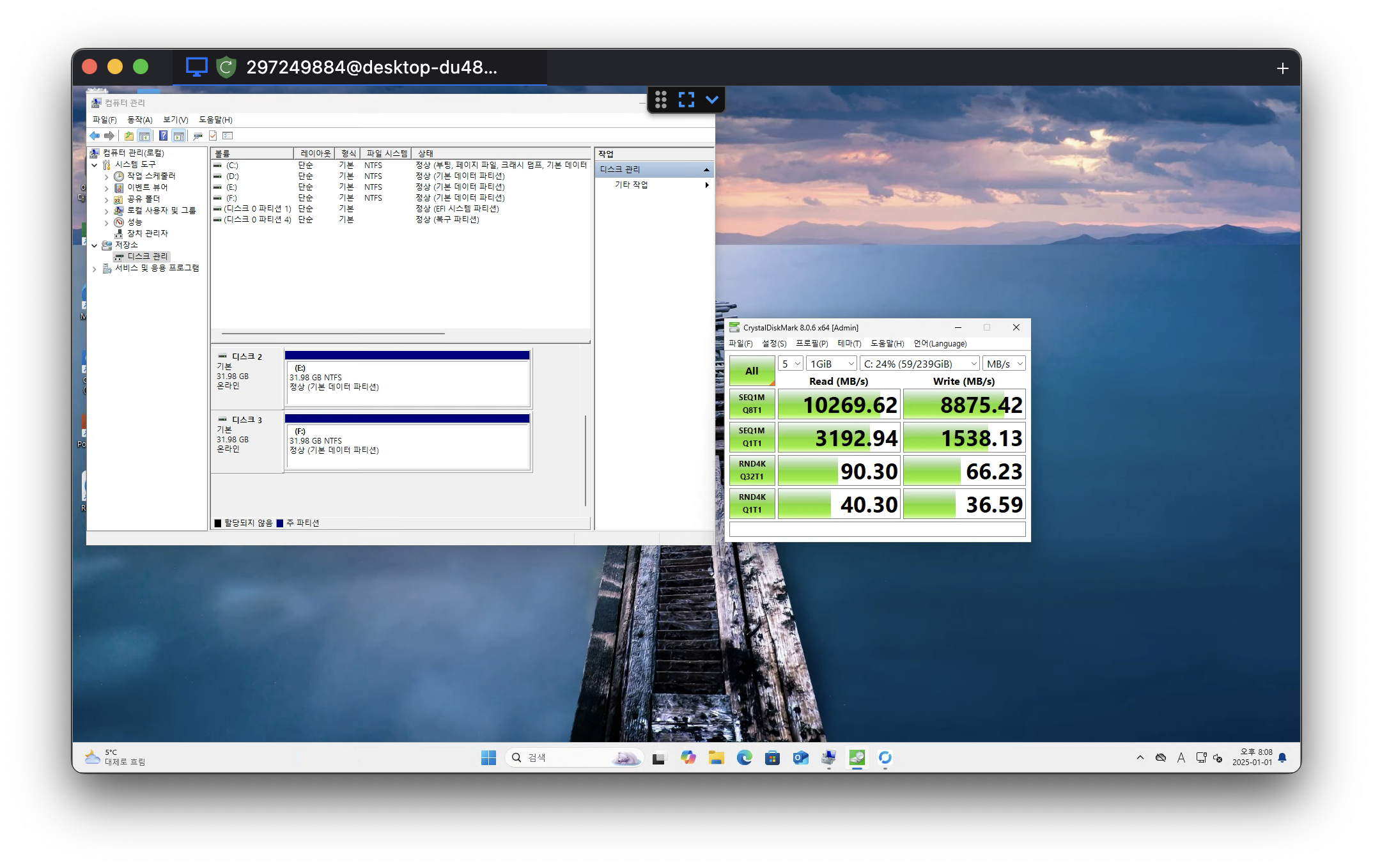The height and width of the screenshot is (868, 1373).
Task: Open the test count dropdown showing 5
Action: point(790,364)
